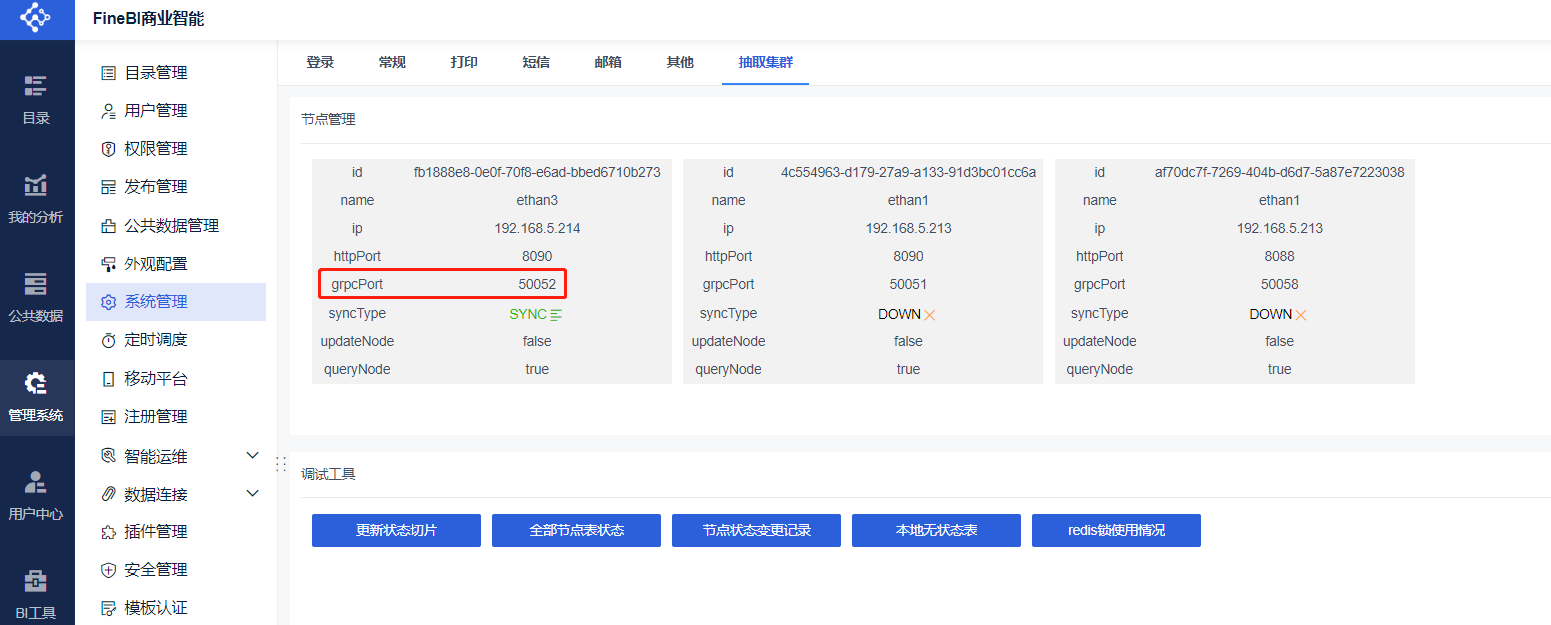Viewport: 1551px width, 625px height.
Task: Click the grpcPort value 50051
Action: pyautogui.click(x=908, y=284)
